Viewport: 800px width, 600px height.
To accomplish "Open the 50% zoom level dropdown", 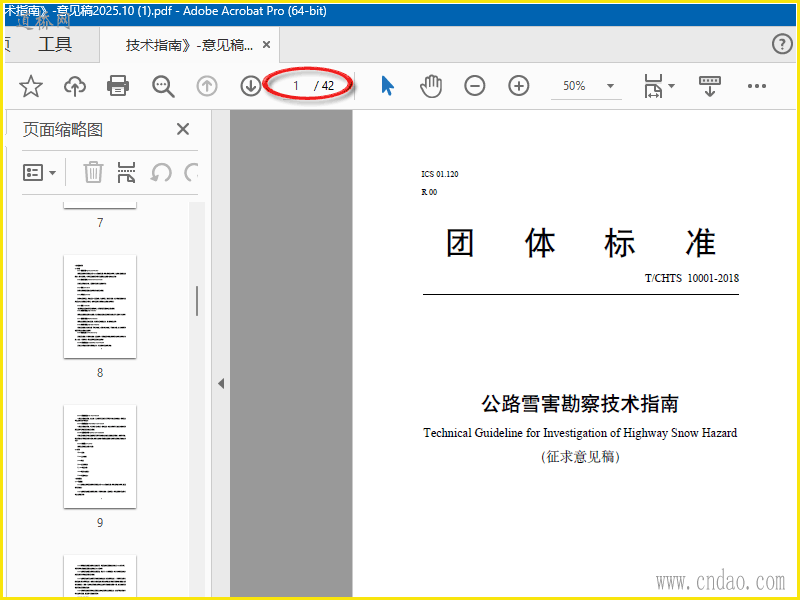I will point(610,86).
